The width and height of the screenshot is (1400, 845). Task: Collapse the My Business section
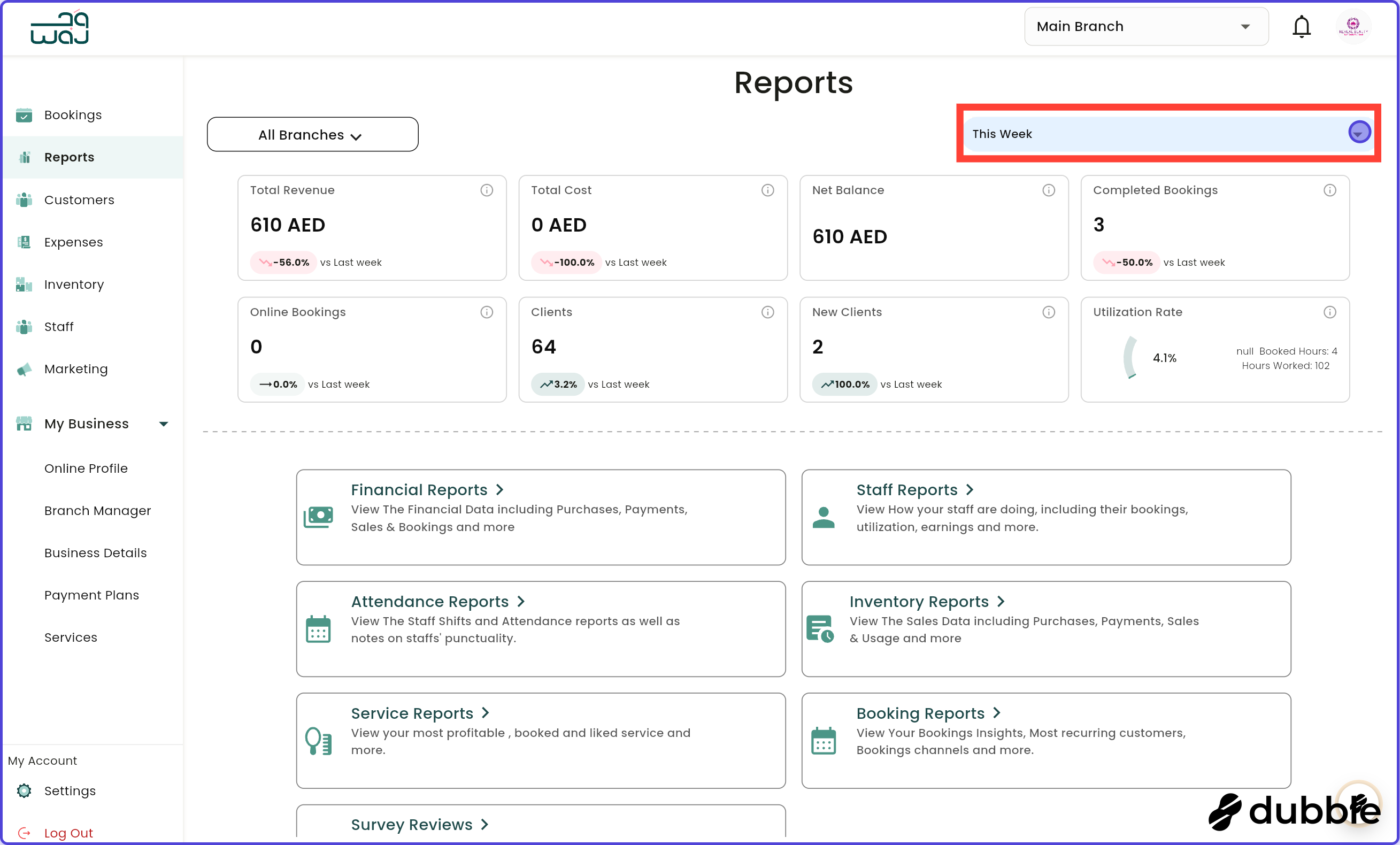164,424
